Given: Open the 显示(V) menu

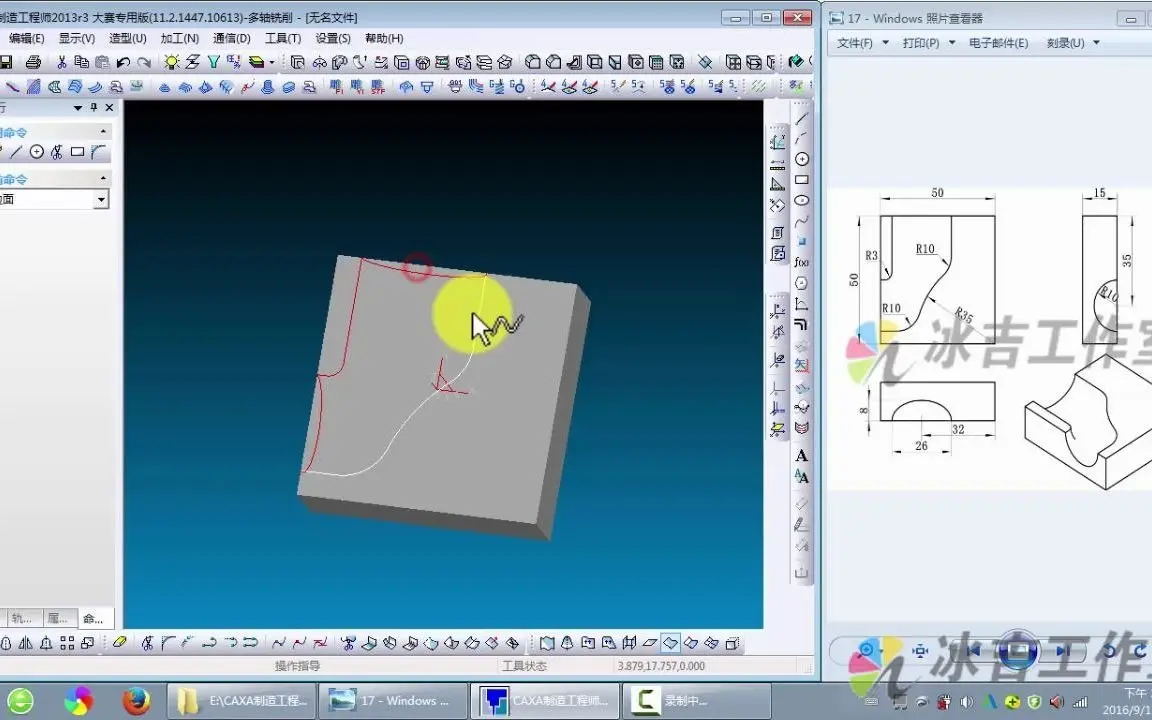Looking at the screenshot, I should point(76,38).
